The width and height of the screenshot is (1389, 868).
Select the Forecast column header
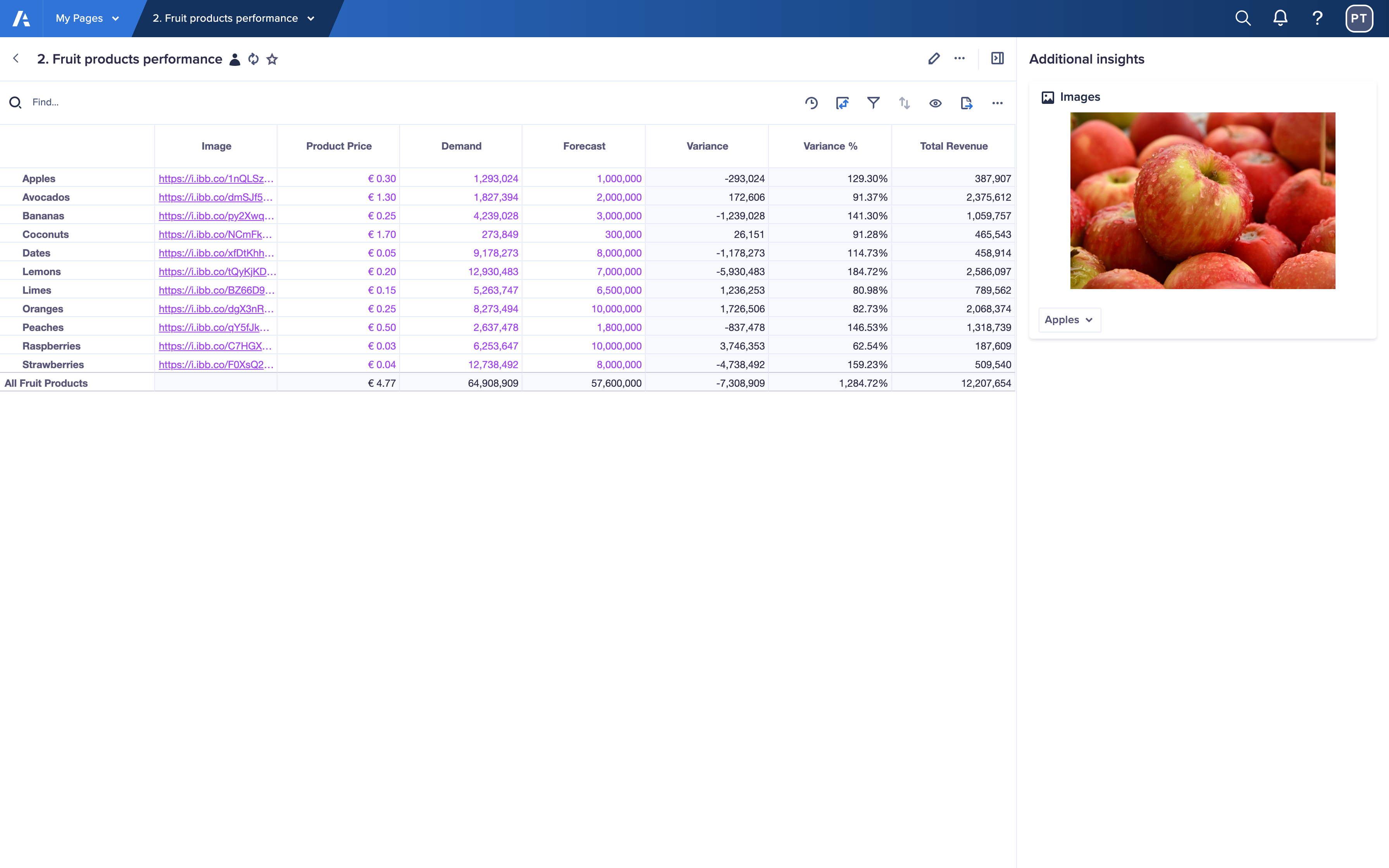(584, 146)
